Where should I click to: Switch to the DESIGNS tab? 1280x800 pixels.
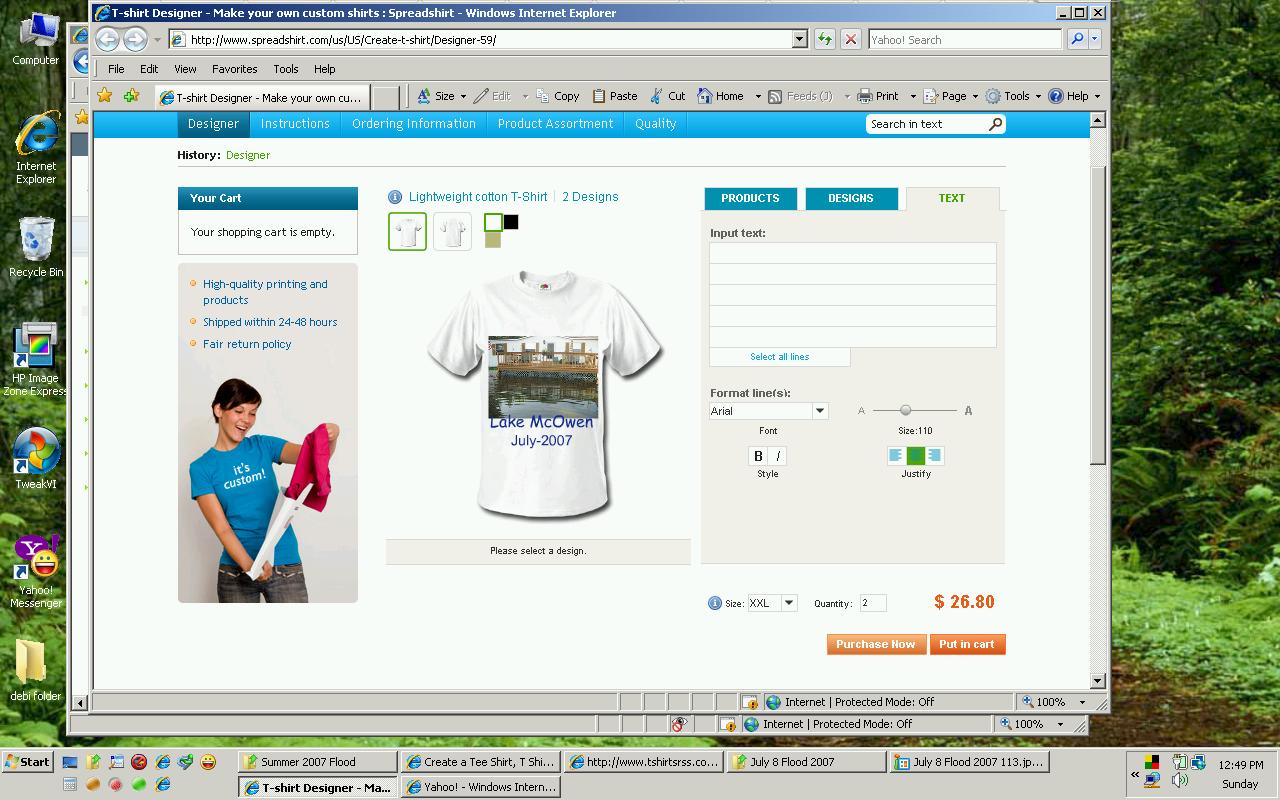(x=851, y=198)
